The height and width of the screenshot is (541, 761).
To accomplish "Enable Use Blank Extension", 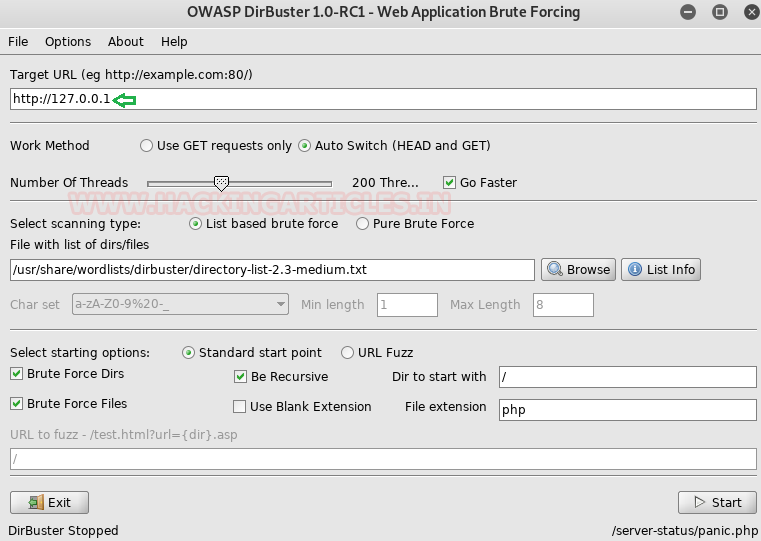I will pos(239,407).
